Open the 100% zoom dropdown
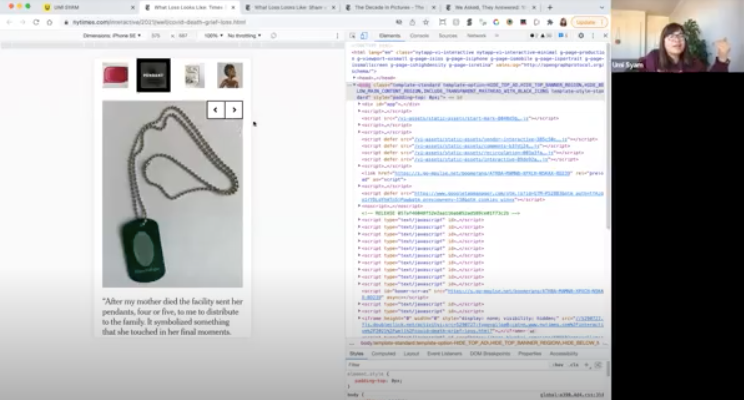Screen dimensions: 744x400 (214, 36)
